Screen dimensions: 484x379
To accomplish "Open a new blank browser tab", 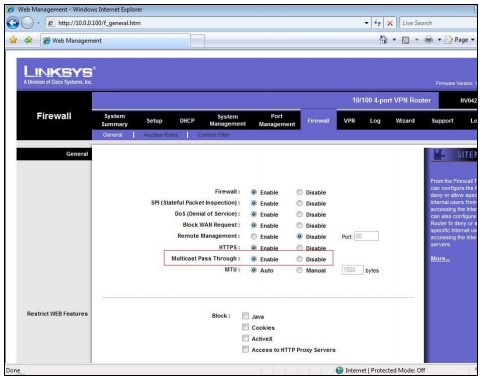I will tap(197, 41).
